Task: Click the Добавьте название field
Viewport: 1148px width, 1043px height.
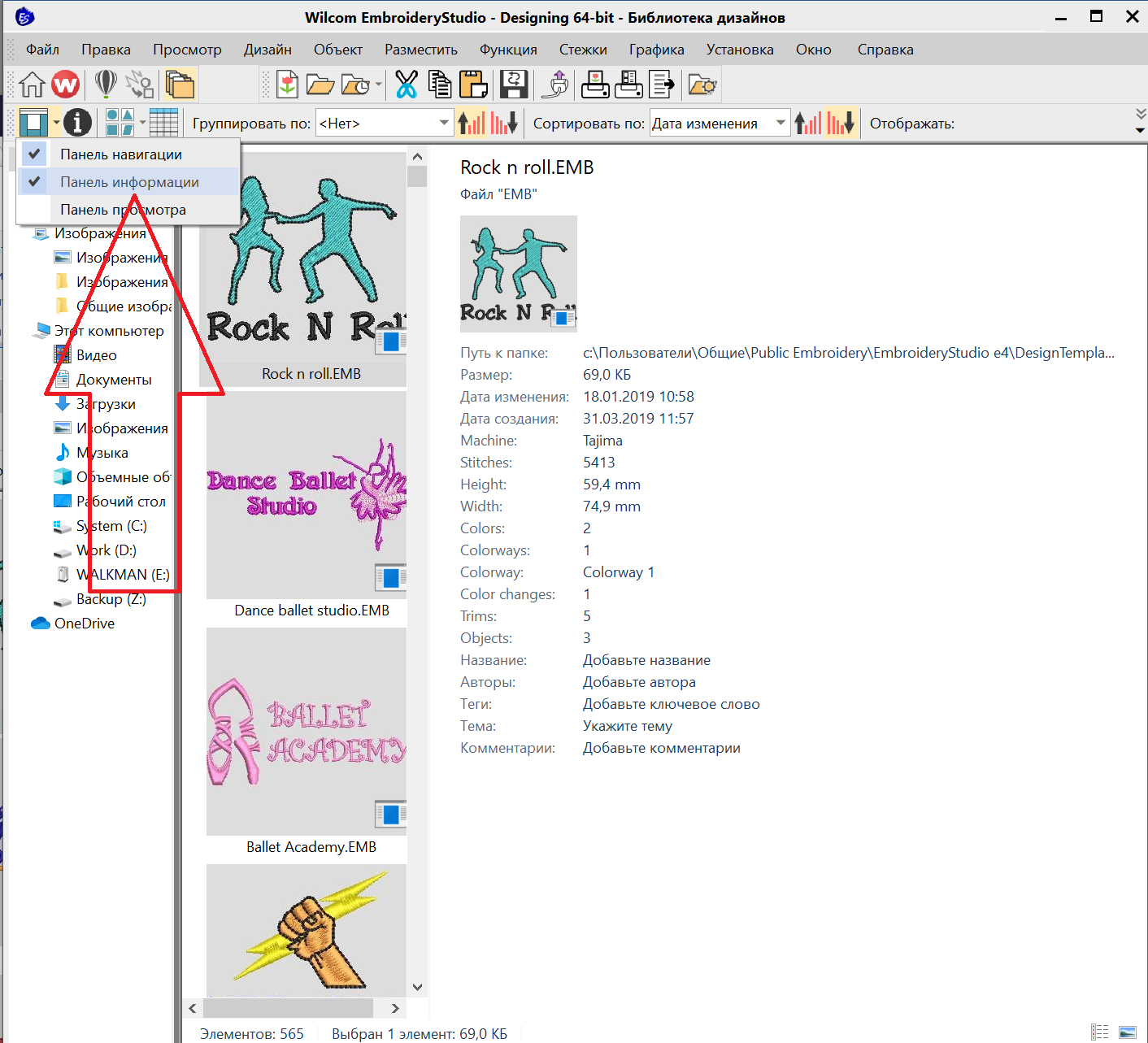Action: click(x=646, y=660)
